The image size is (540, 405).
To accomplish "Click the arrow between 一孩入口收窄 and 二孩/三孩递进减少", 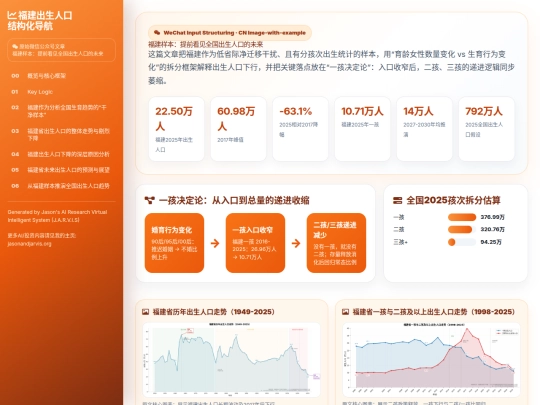I will (x=296, y=243).
